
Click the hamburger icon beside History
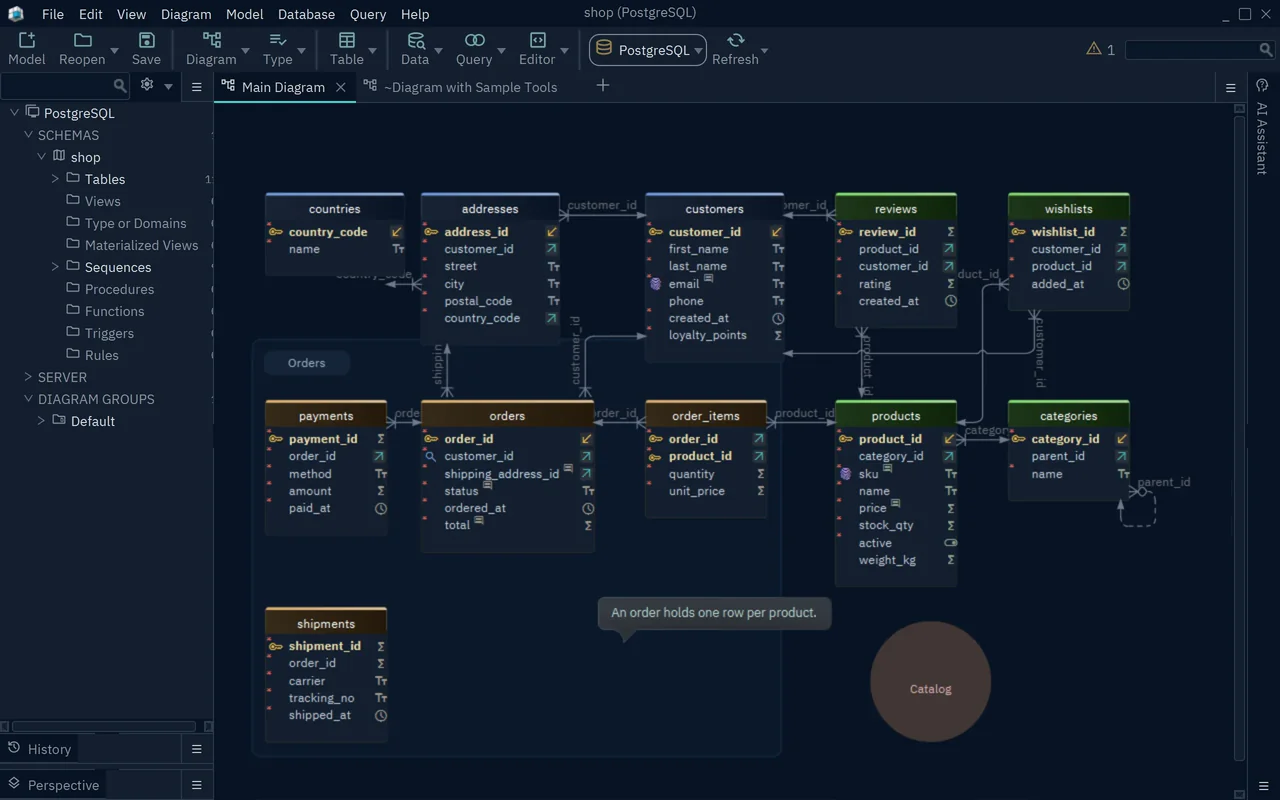tap(197, 749)
